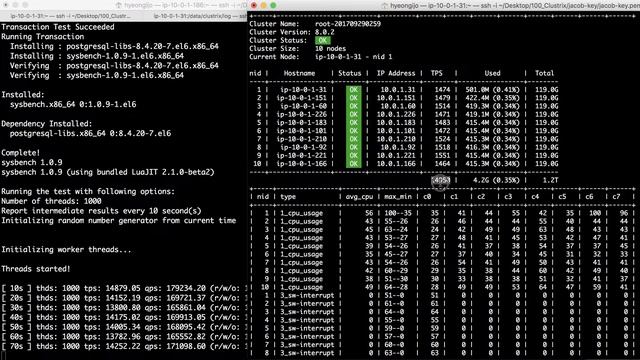Switch to the /data/clustrix/log tab in left window
The width and height of the screenshot is (640, 360).
click(x=200, y=16)
